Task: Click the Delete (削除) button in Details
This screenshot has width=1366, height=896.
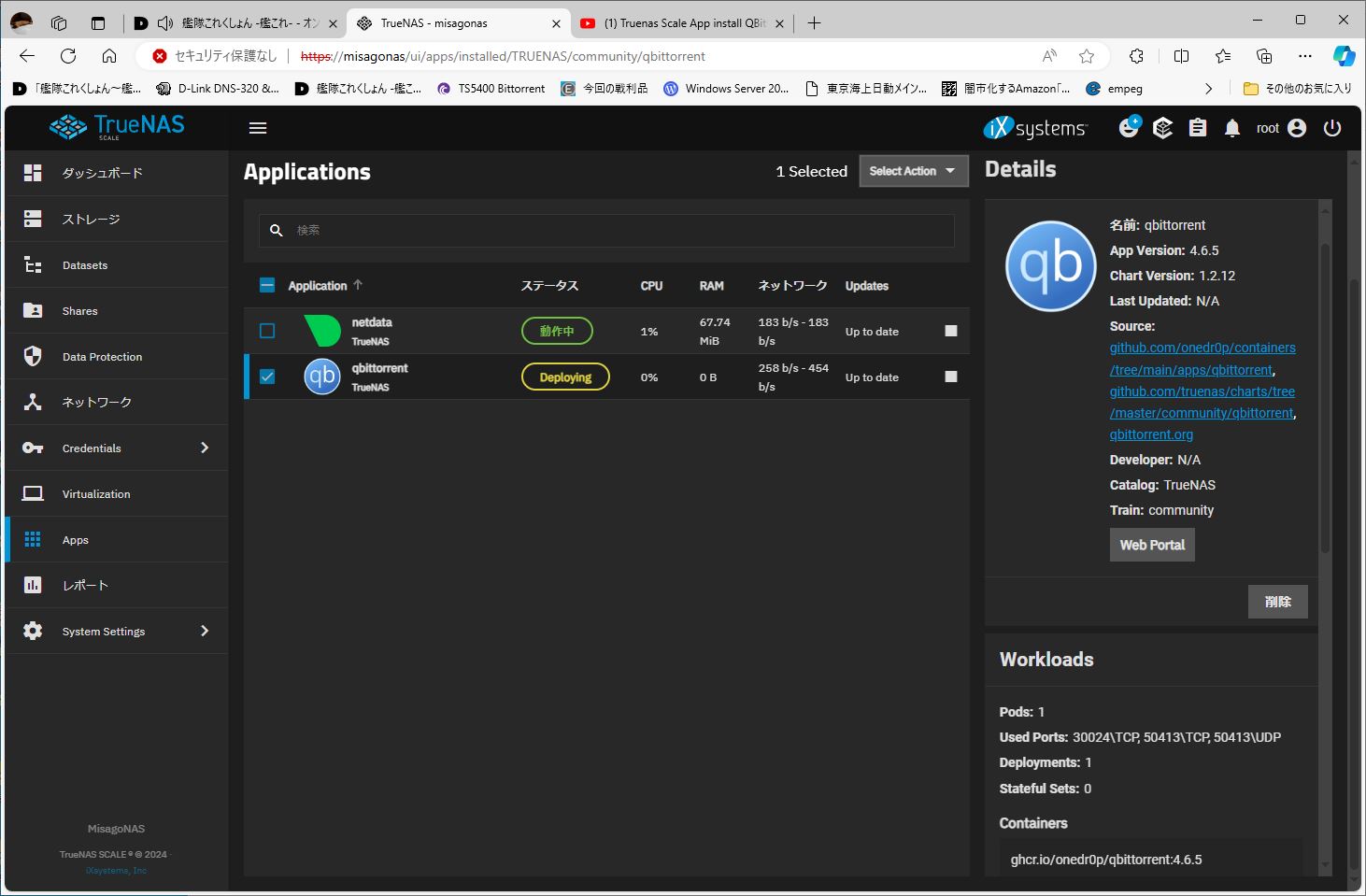Action: click(1277, 602)
